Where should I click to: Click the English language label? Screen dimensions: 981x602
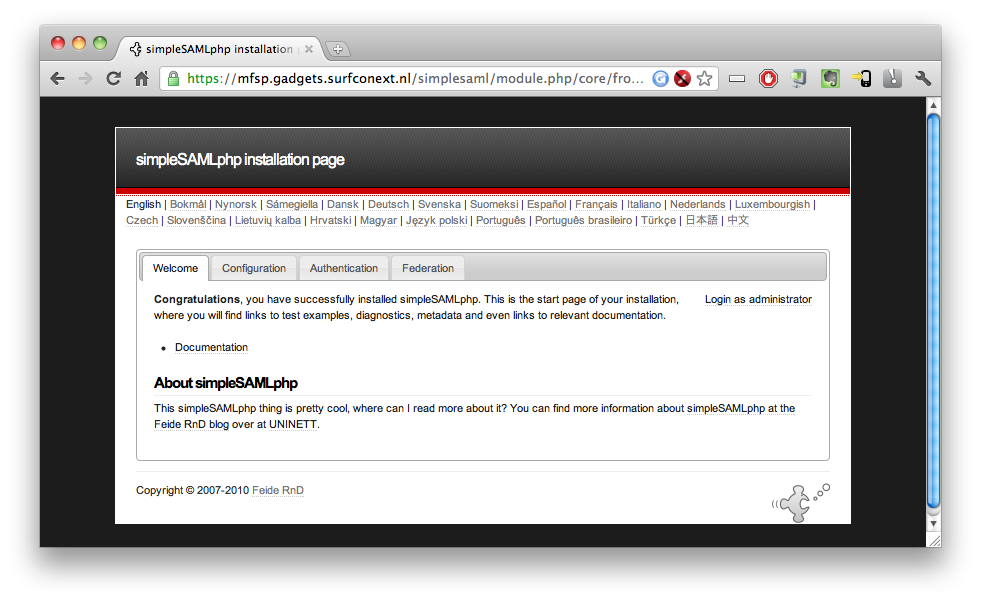(x=143, y=205)
